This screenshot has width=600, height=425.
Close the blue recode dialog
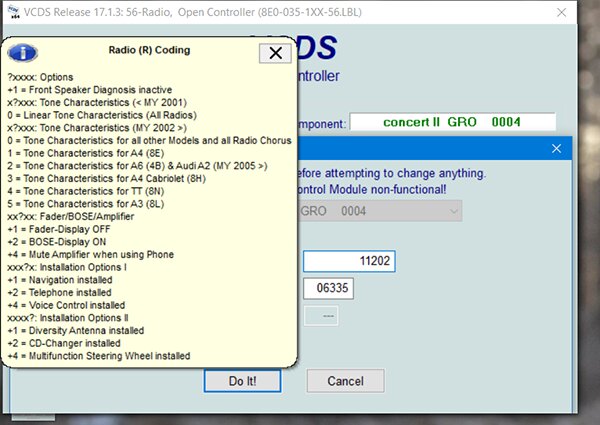coord(556,148)
